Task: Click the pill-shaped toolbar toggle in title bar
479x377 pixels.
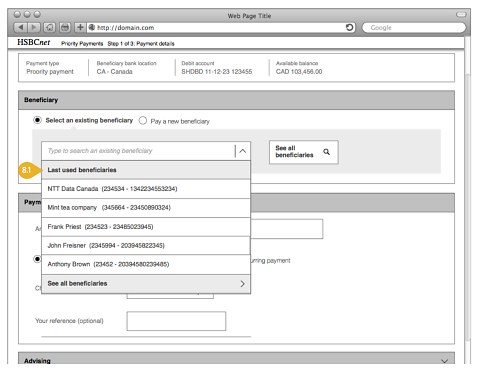Action: coord(461,14)
